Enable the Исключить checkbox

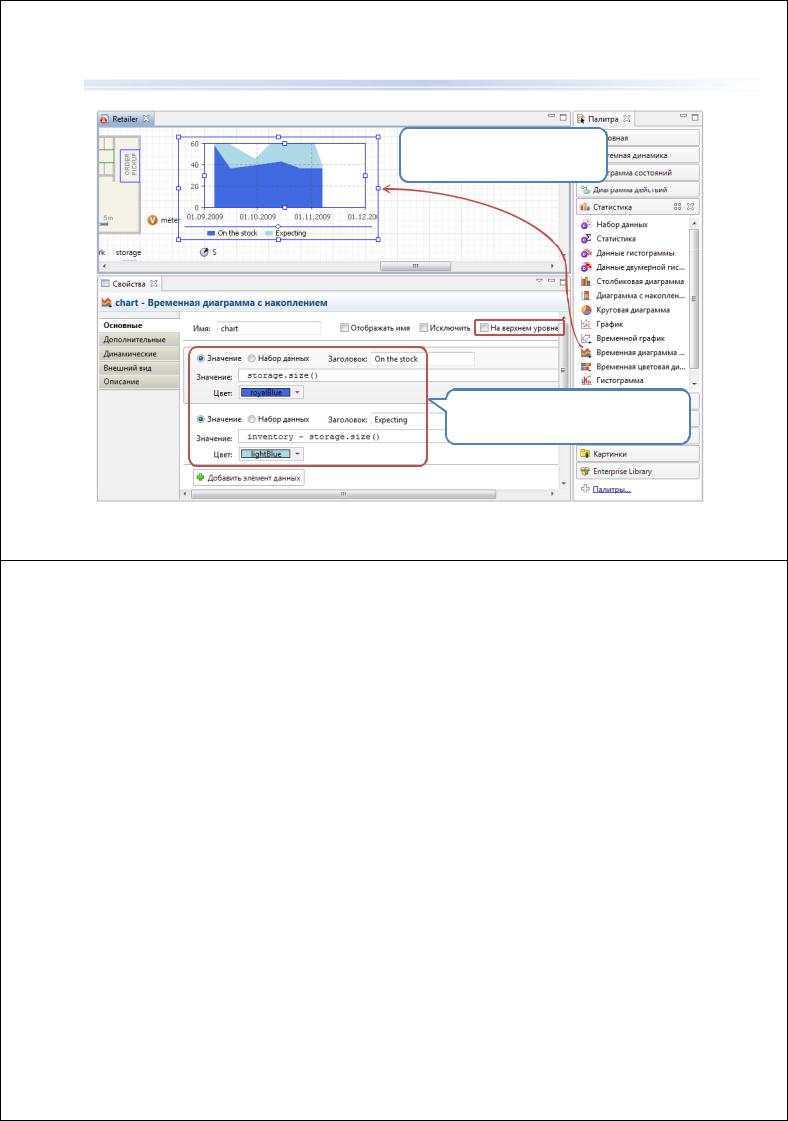[423, 328]
